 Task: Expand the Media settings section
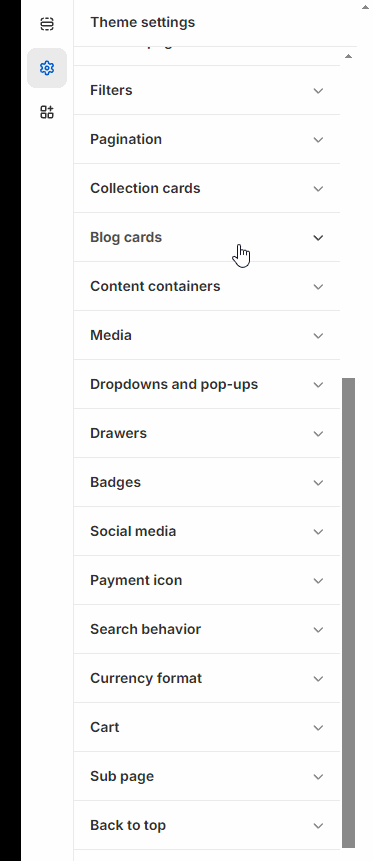(207, 335)
